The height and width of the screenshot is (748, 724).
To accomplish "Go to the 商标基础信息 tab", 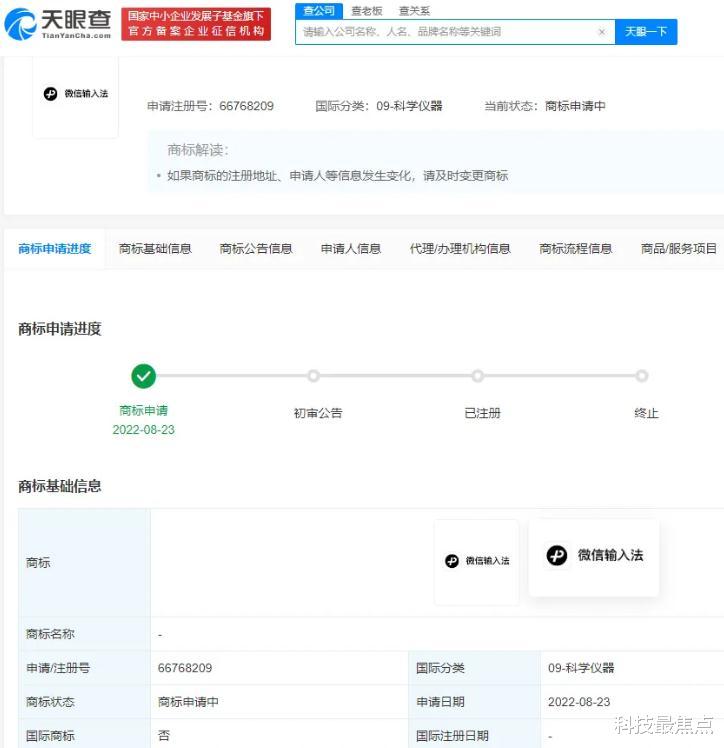I will [x=155, y=249].
